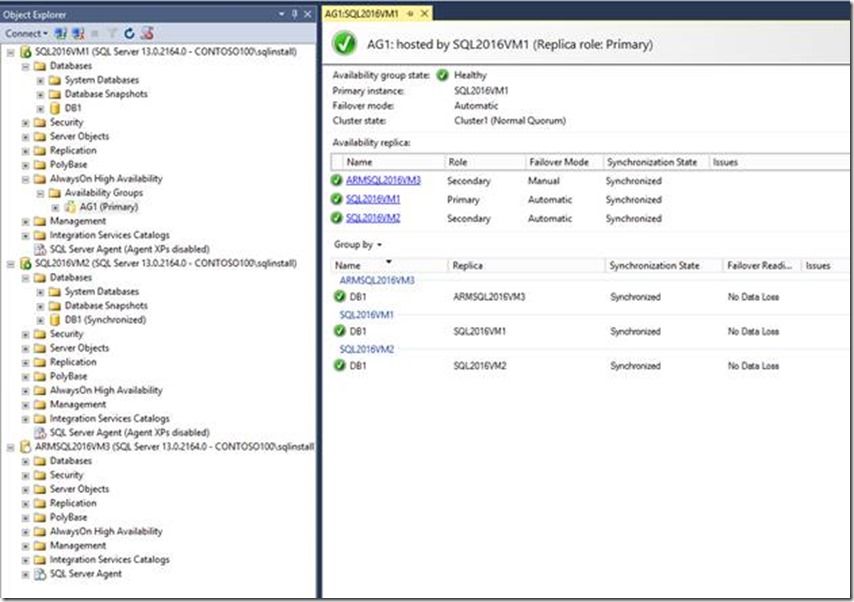Refresh the Object Explorer tree
Image resolution: width=854 pixels, height=602 pixels.
click(x=129, y=33)
